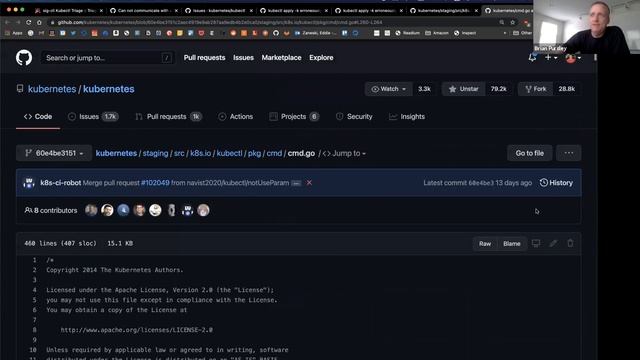Open the Amazon bookmark folder
The height and width of the screenshot is (360, 640).
tap(437, 33)
